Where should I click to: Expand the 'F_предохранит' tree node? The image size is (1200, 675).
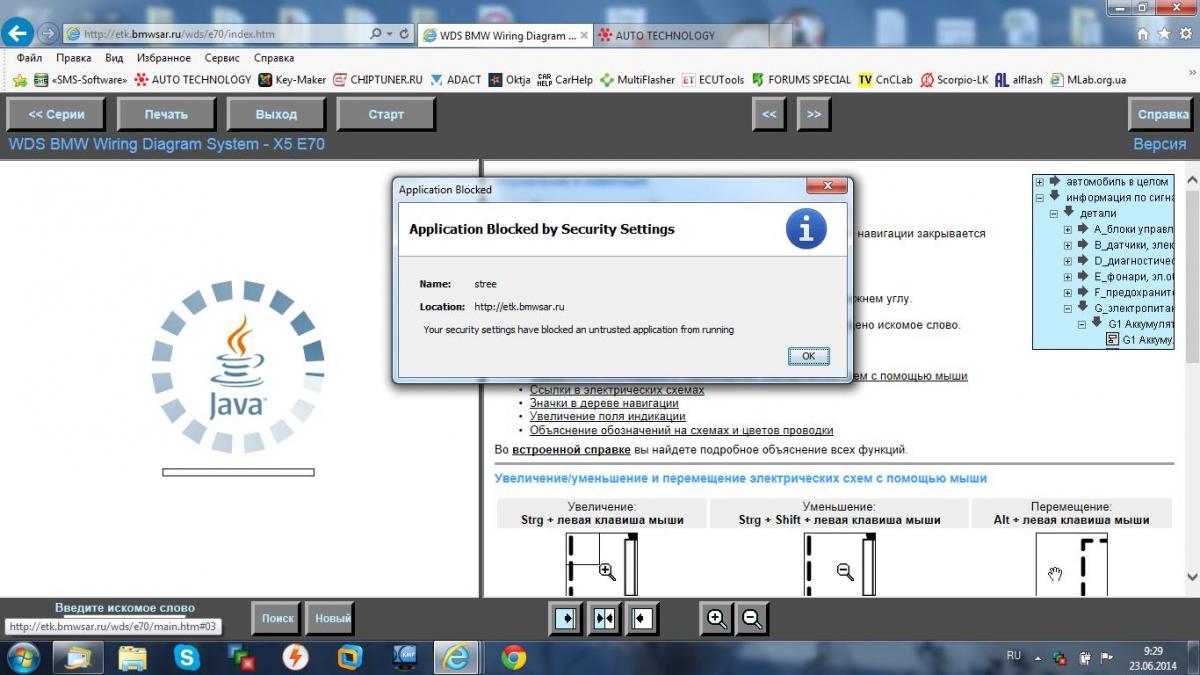tap(1068, 293)
